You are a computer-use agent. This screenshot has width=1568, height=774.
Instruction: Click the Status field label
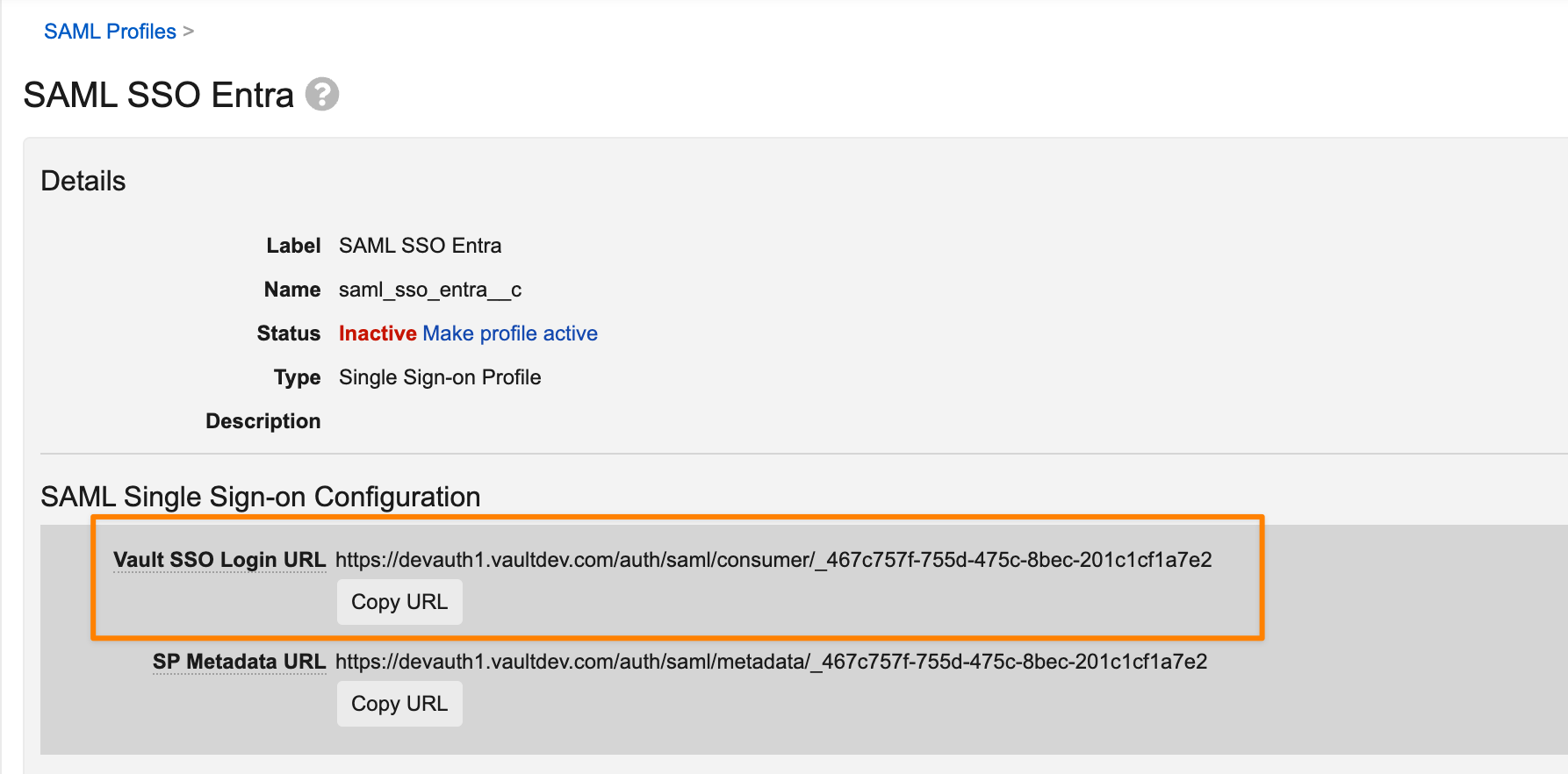pyautogui.click(x=289, y=333)
